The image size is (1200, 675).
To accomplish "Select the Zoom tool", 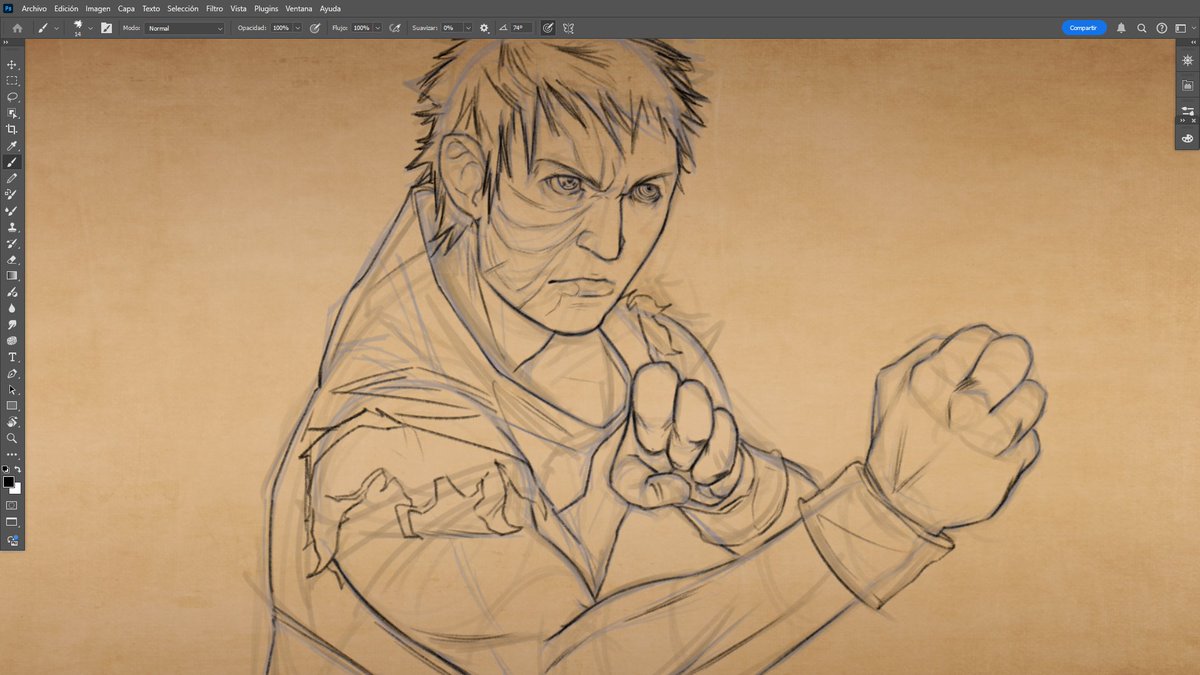I will pyautogui.click(x=12, y=438).
